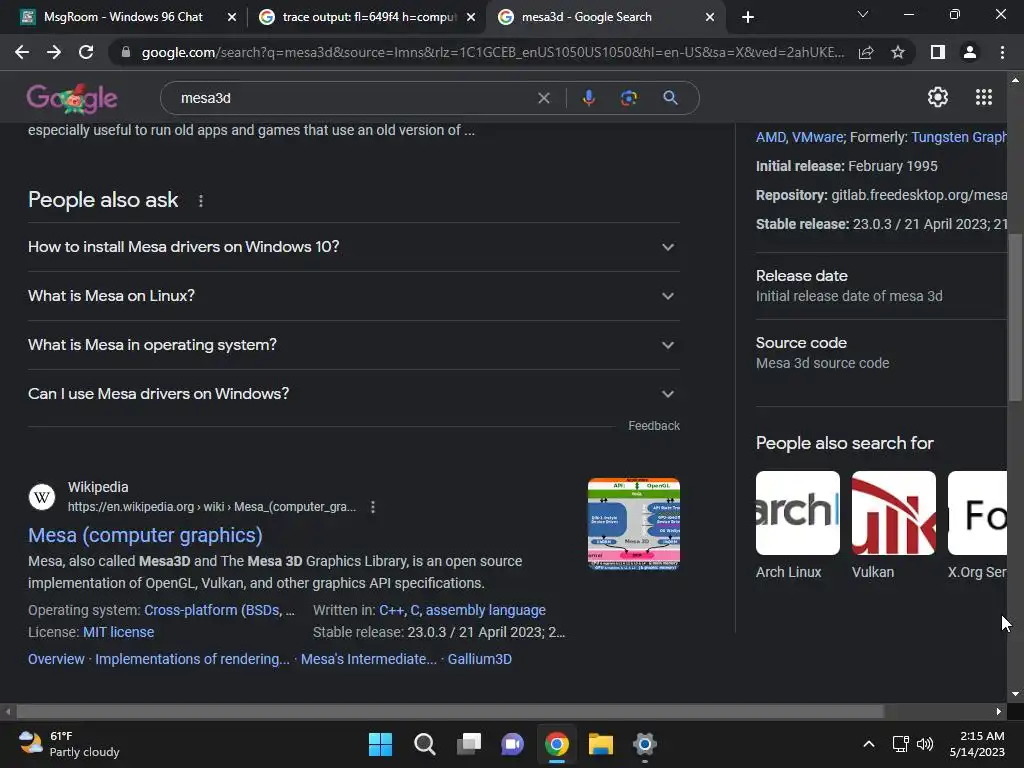Expand What is Mesa on Linux question

pos(353,296)
